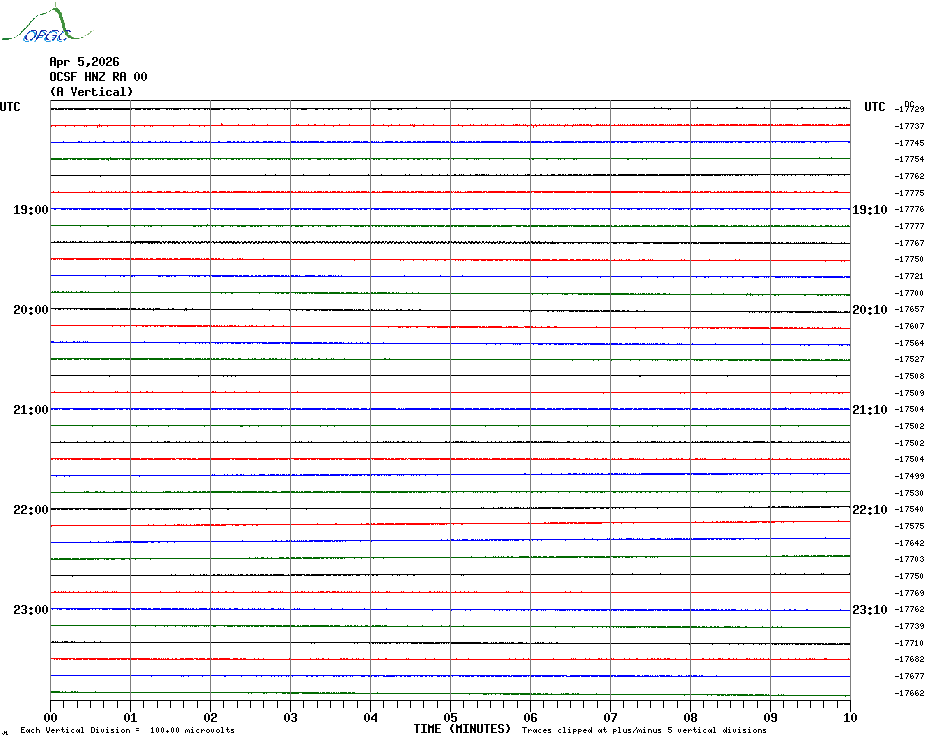The image size is (930, 744).
Task: Click the date text Apr 5,2026
Action: tap(84, 62)
